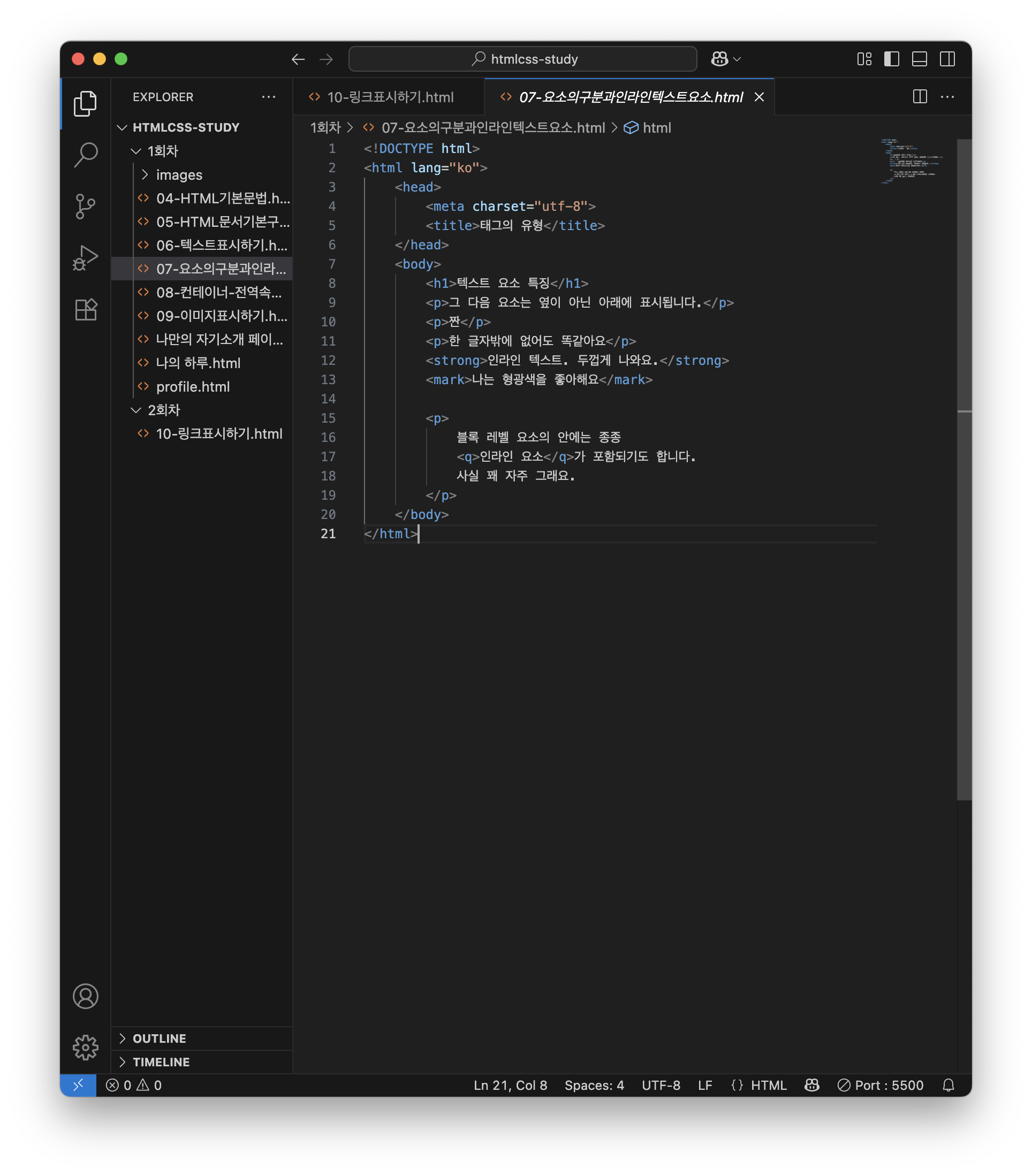Open the Search view in activity bar
1032x1176 pixels.
(x=85, y=154)
